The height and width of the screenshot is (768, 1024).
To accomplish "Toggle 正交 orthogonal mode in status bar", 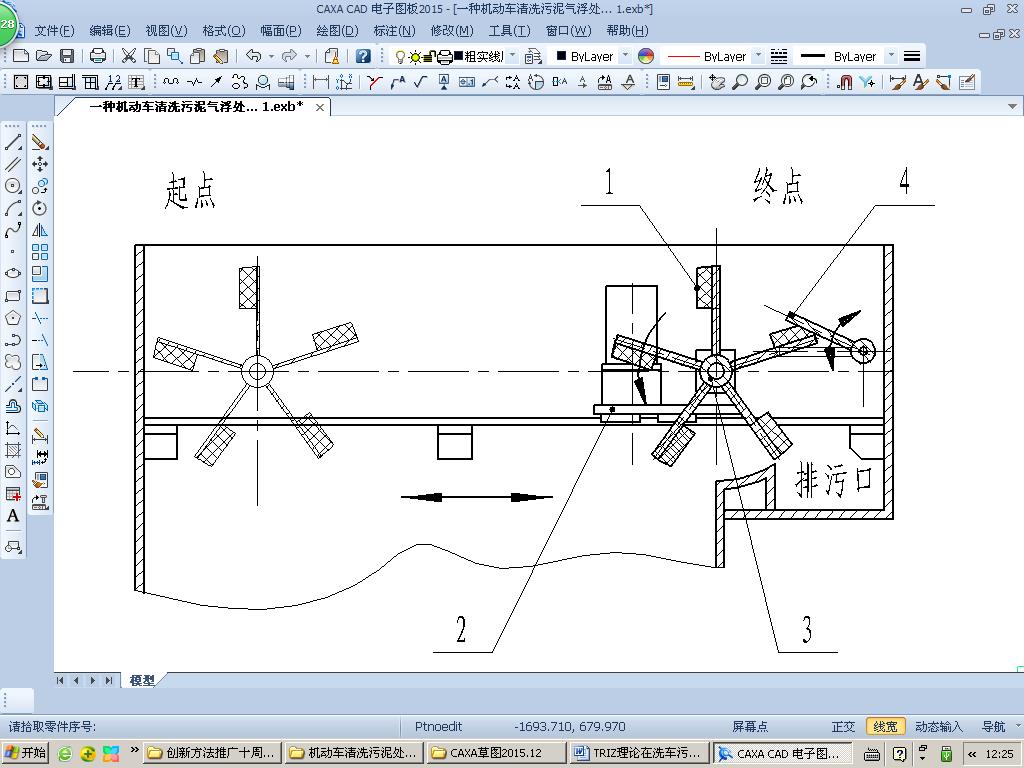I will click(x=843, y=727).
